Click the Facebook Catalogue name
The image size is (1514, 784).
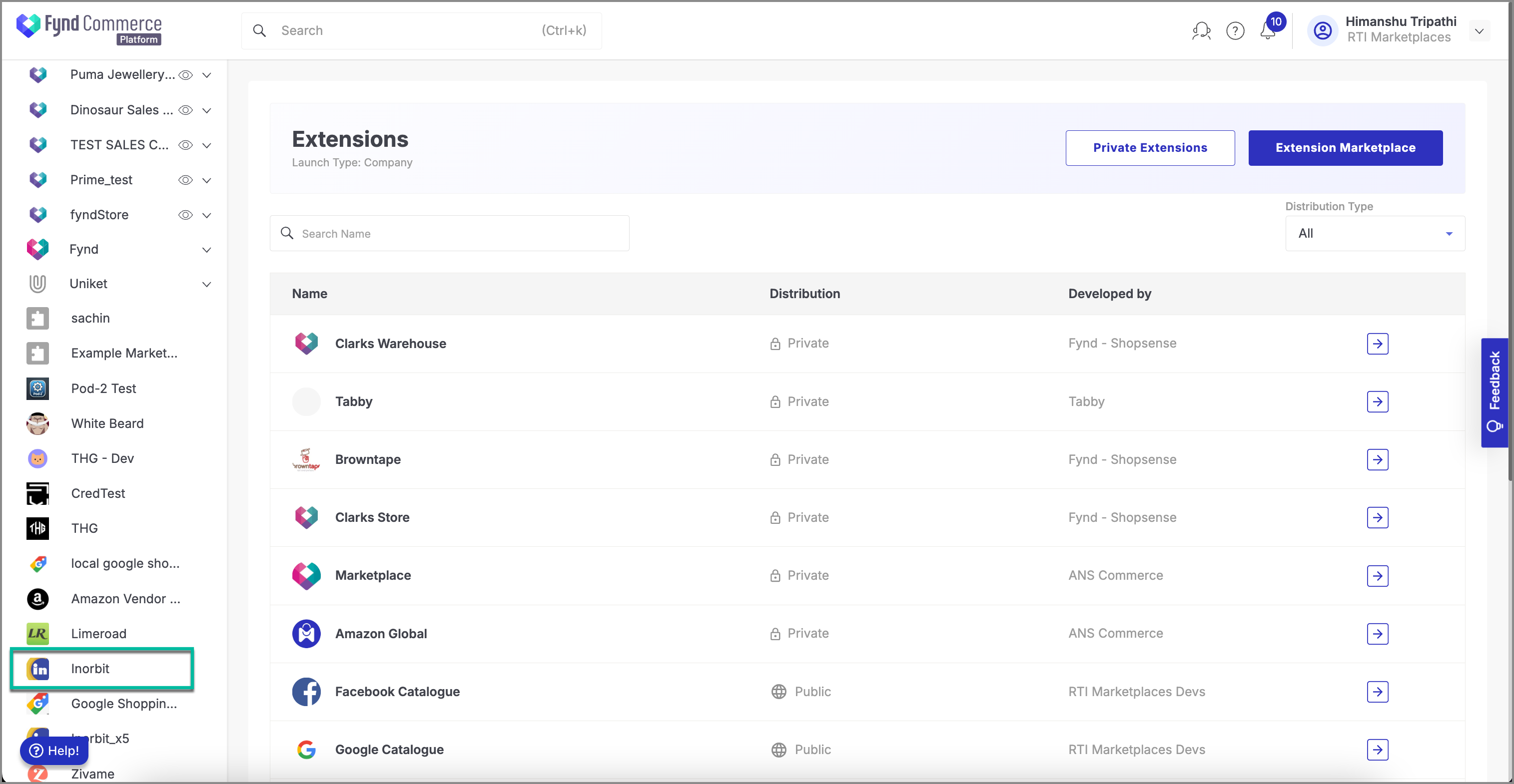(397, 692)
